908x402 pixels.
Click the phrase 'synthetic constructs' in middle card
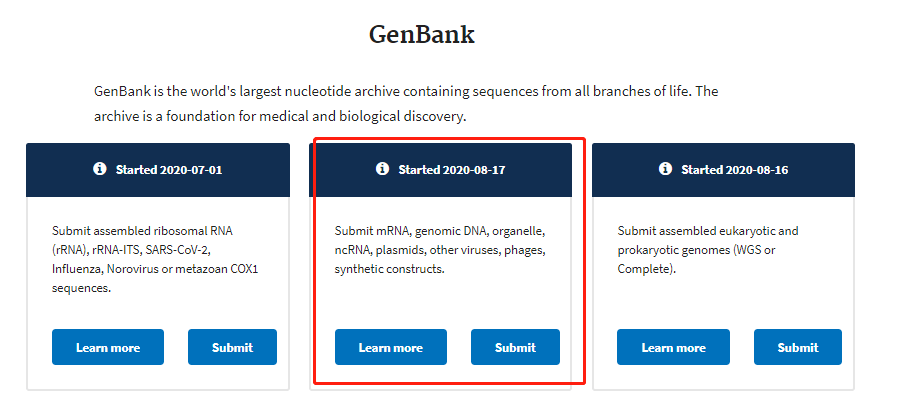(389, 269)
